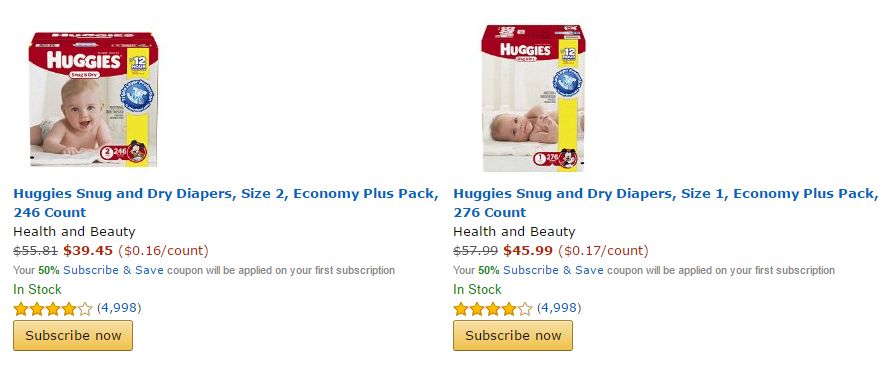Click the 246 Count line of the title

[49, 213]
